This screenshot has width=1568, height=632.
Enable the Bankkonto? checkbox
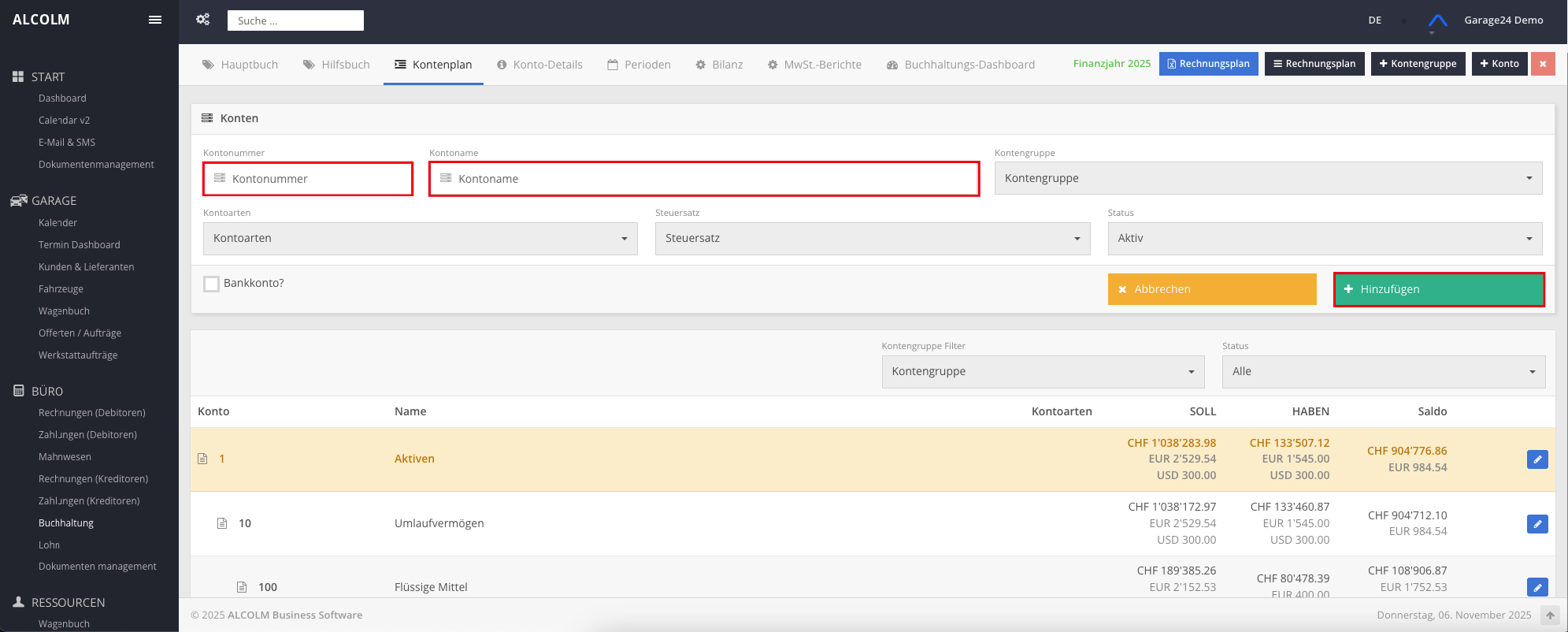tap(212, 284)
